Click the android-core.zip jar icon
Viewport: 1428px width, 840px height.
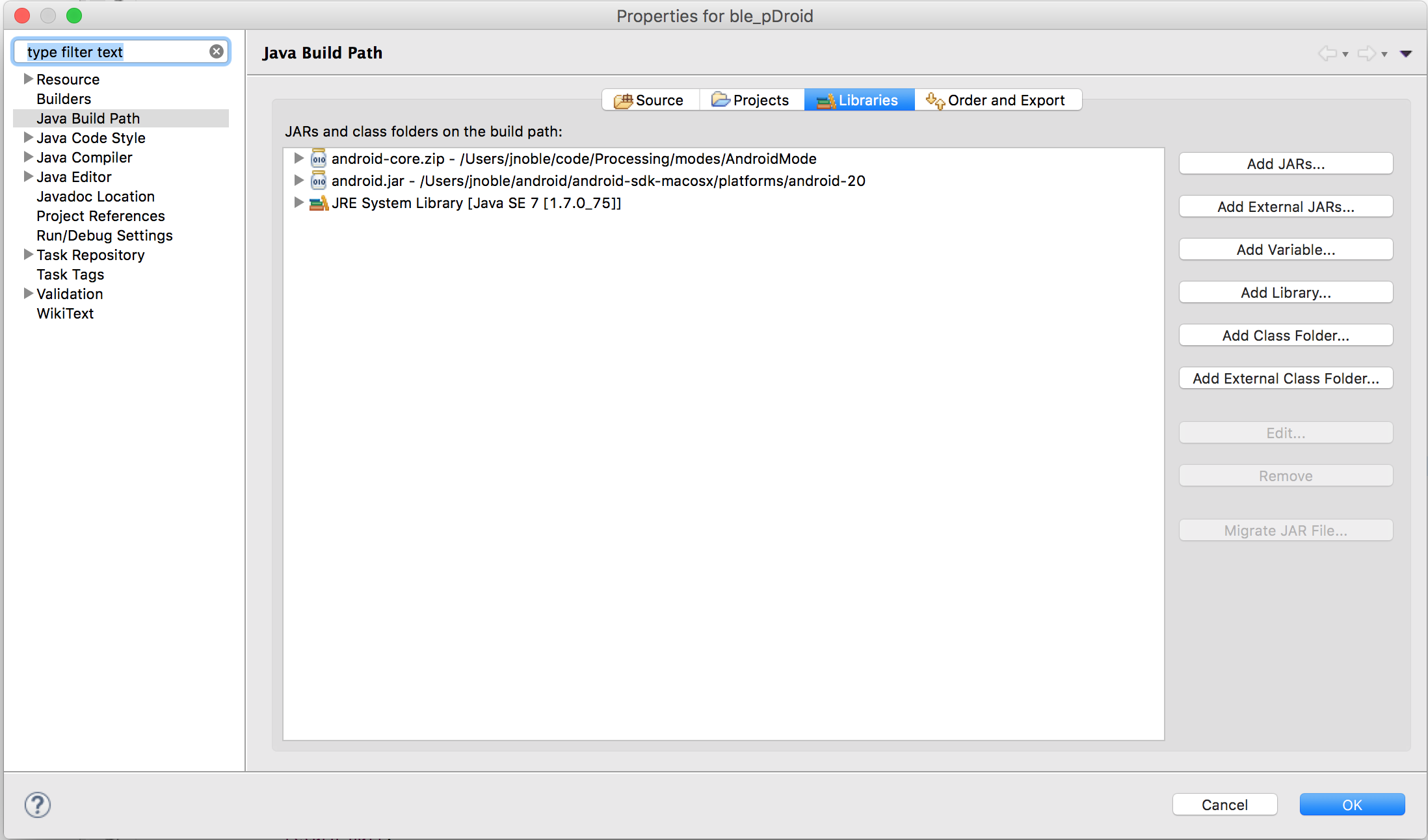coord(318,159)
